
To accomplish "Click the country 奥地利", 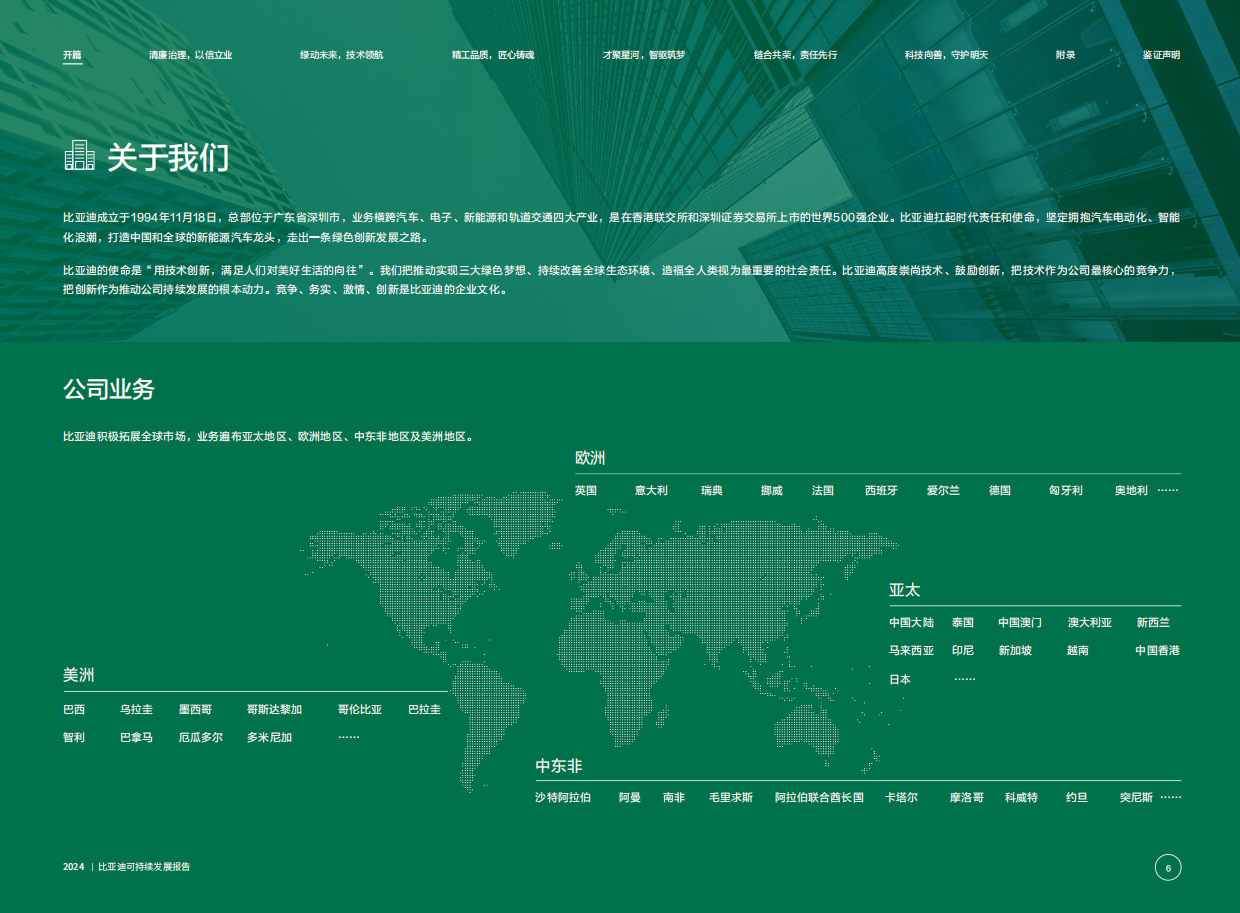I will pos(1131,491).
